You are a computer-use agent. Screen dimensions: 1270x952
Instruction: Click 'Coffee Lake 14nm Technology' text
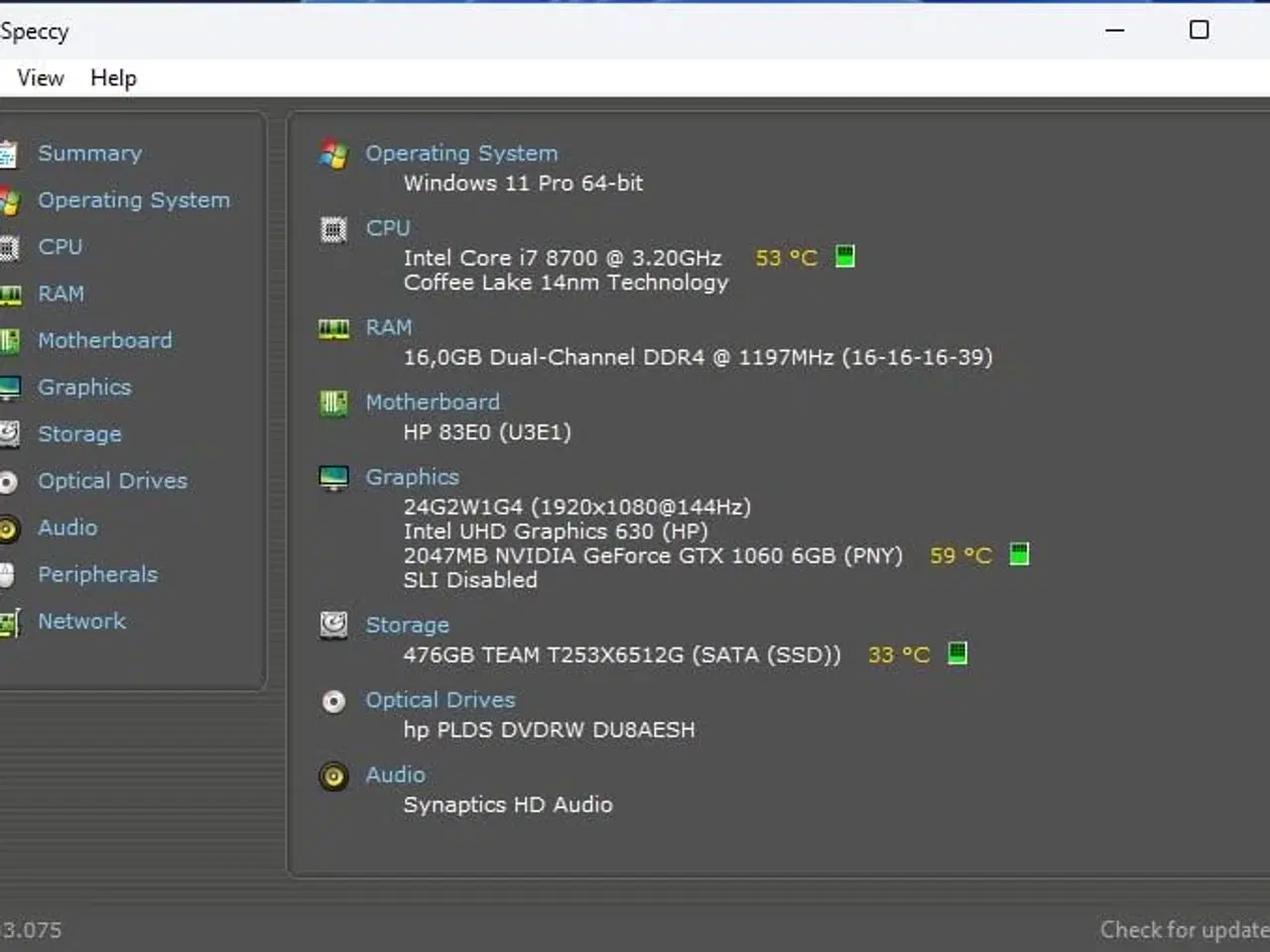(x=566, y=283)
